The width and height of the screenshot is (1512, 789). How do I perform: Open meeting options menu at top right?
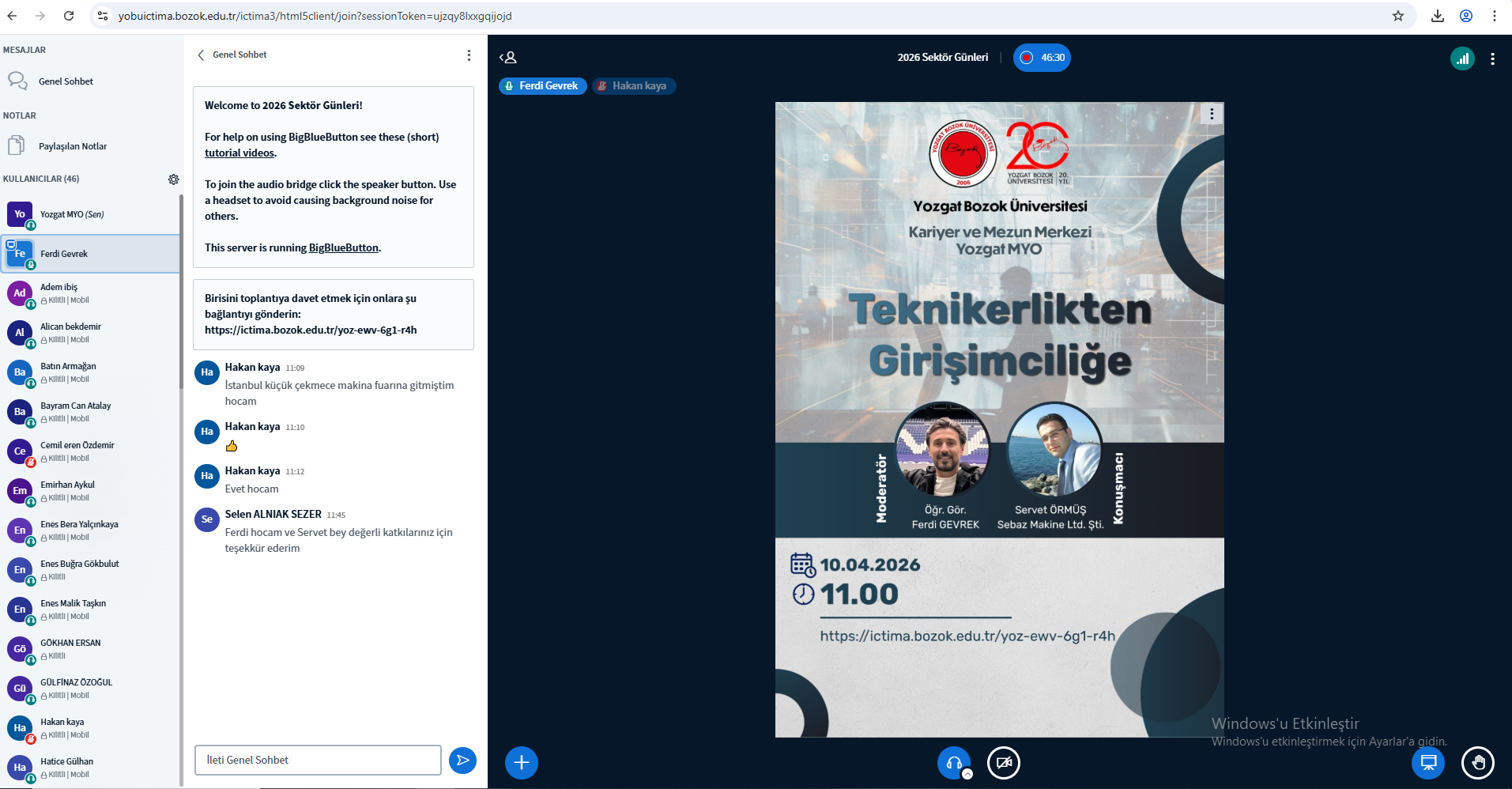[1492, 59]
